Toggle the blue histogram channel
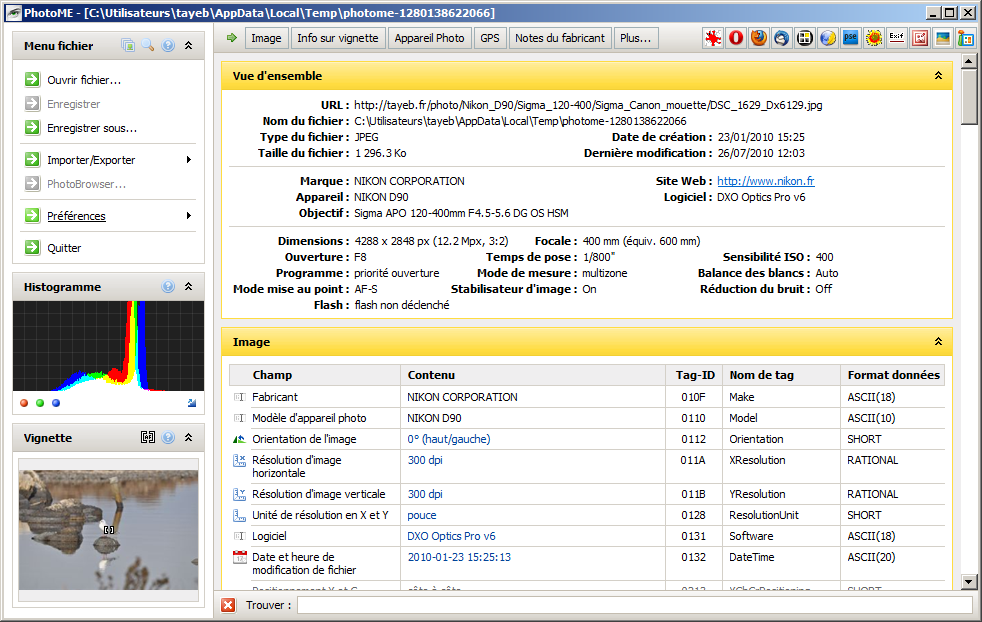Screen dimensions: 982x622 [56, 403]
